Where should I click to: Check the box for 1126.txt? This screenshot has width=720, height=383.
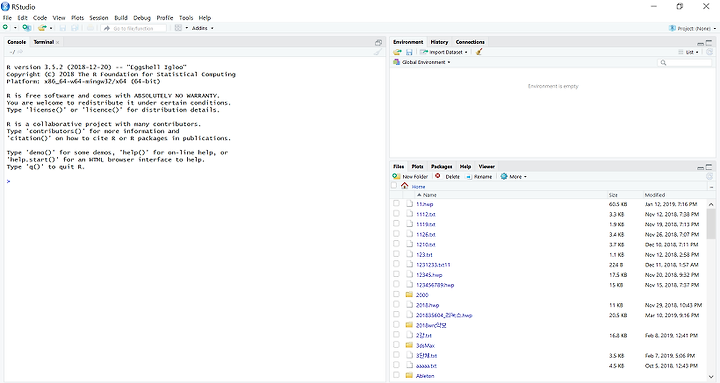(396, 233)
